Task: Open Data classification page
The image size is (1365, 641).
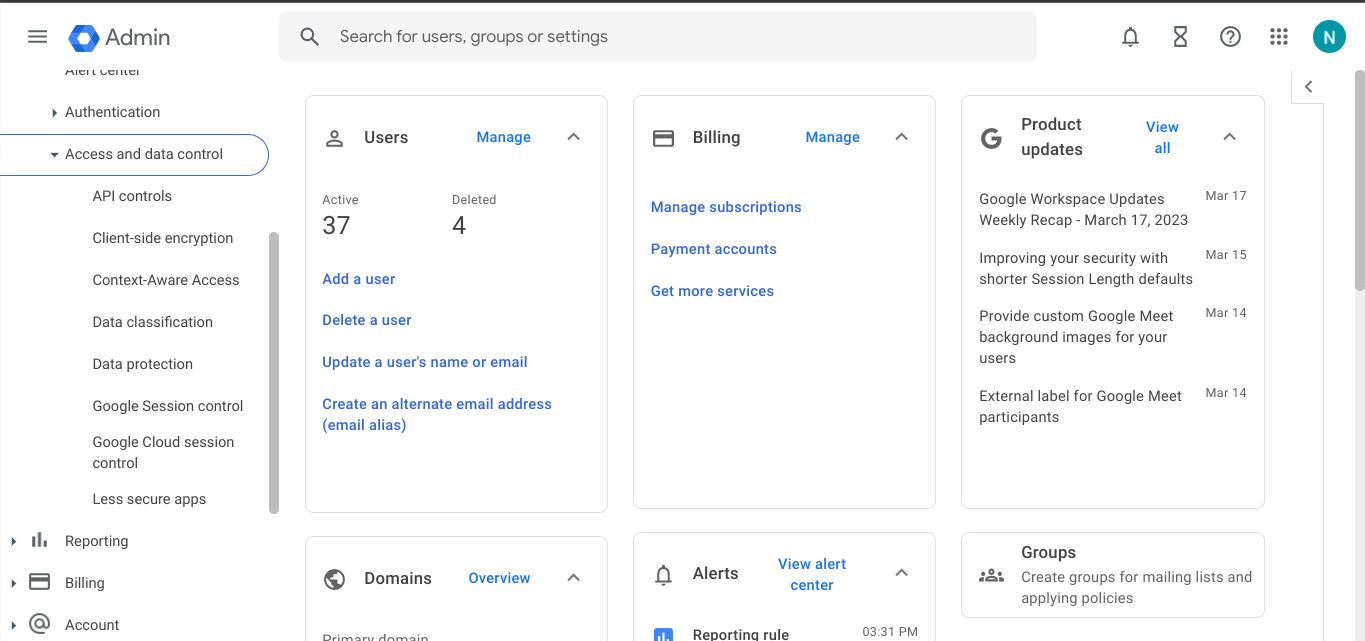Action: [x=153, y=322]
